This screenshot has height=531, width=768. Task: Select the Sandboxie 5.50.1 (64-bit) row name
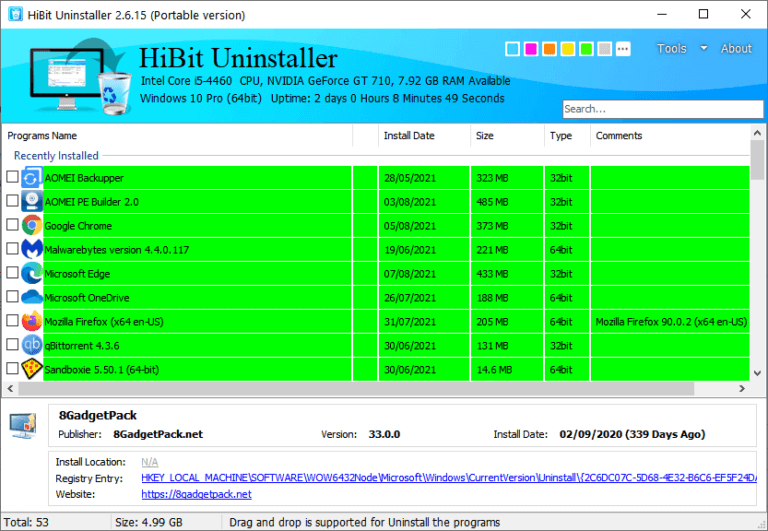(101, 370)
